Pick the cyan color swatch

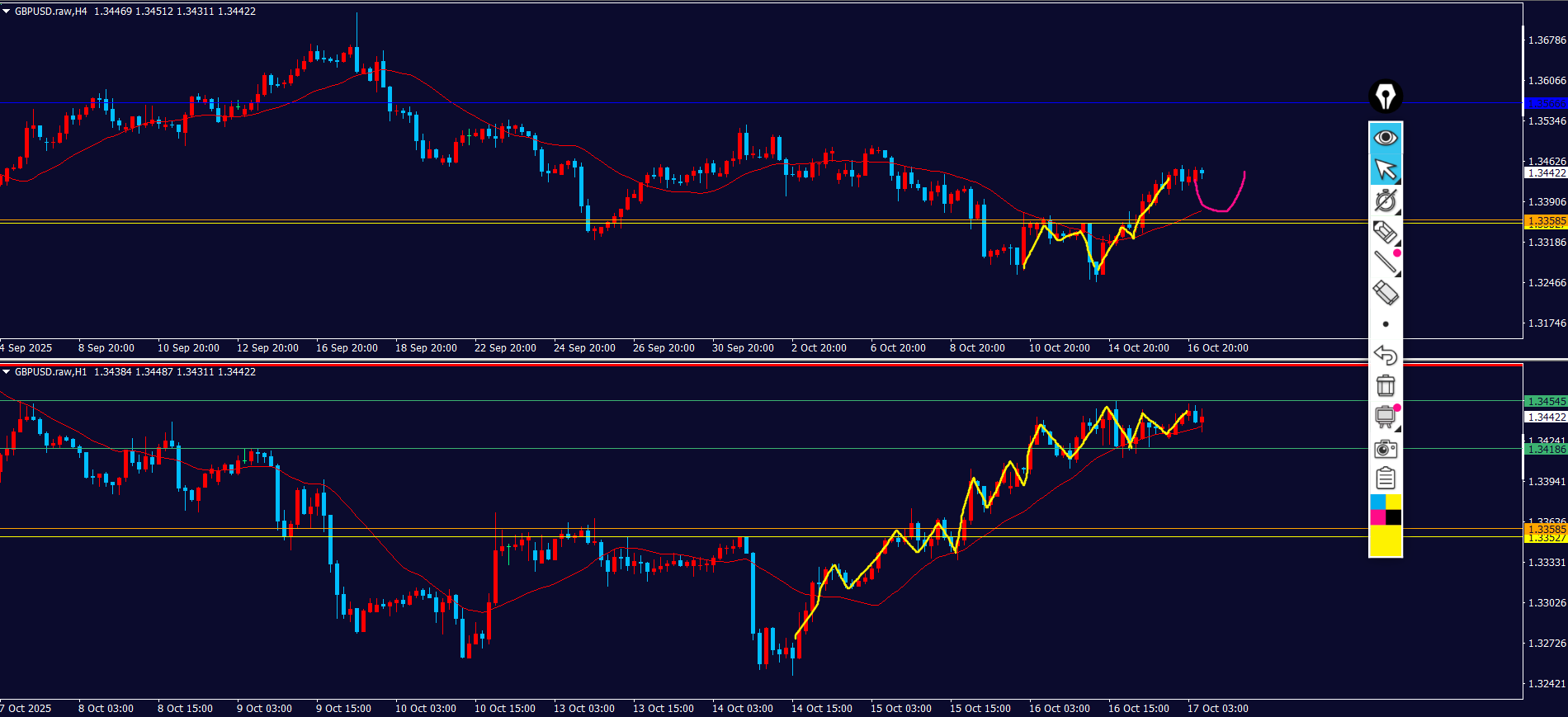tap(1377, 502)
